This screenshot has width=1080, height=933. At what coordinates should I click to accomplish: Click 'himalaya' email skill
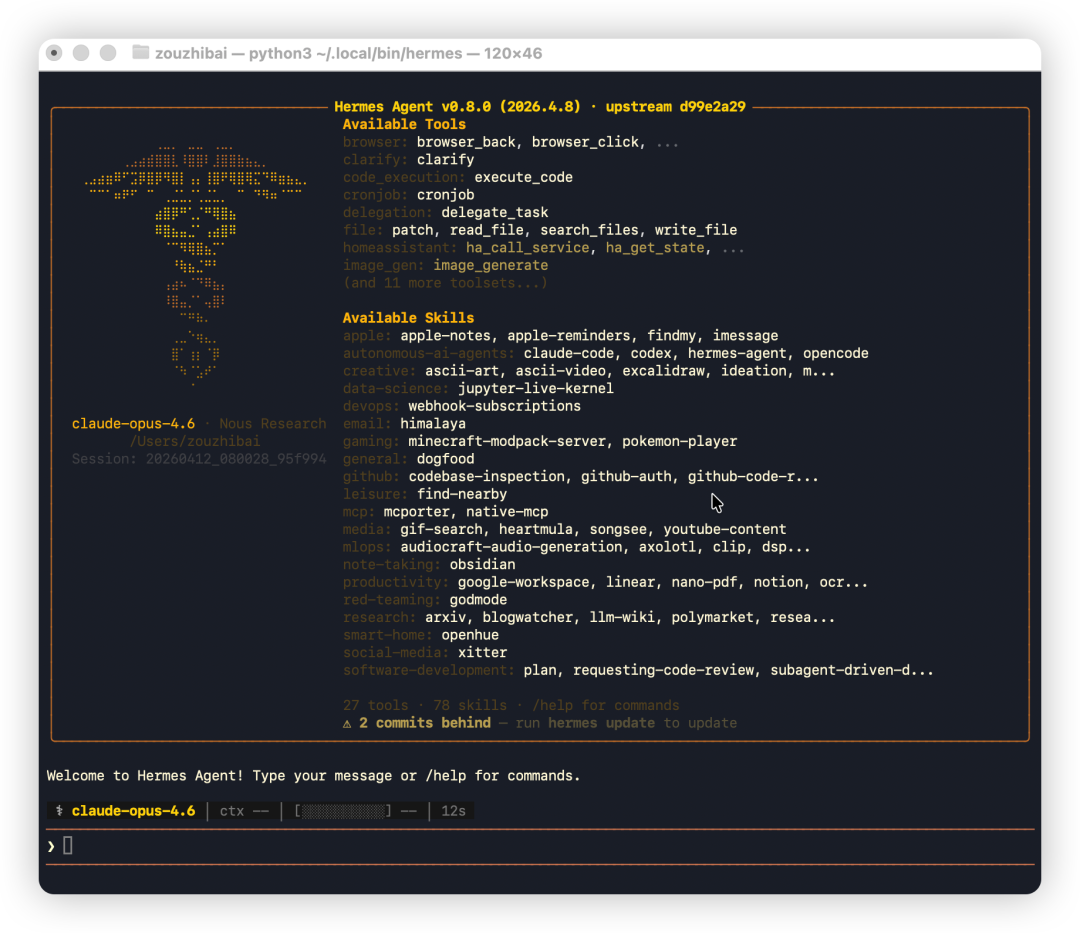coord(433,424)
